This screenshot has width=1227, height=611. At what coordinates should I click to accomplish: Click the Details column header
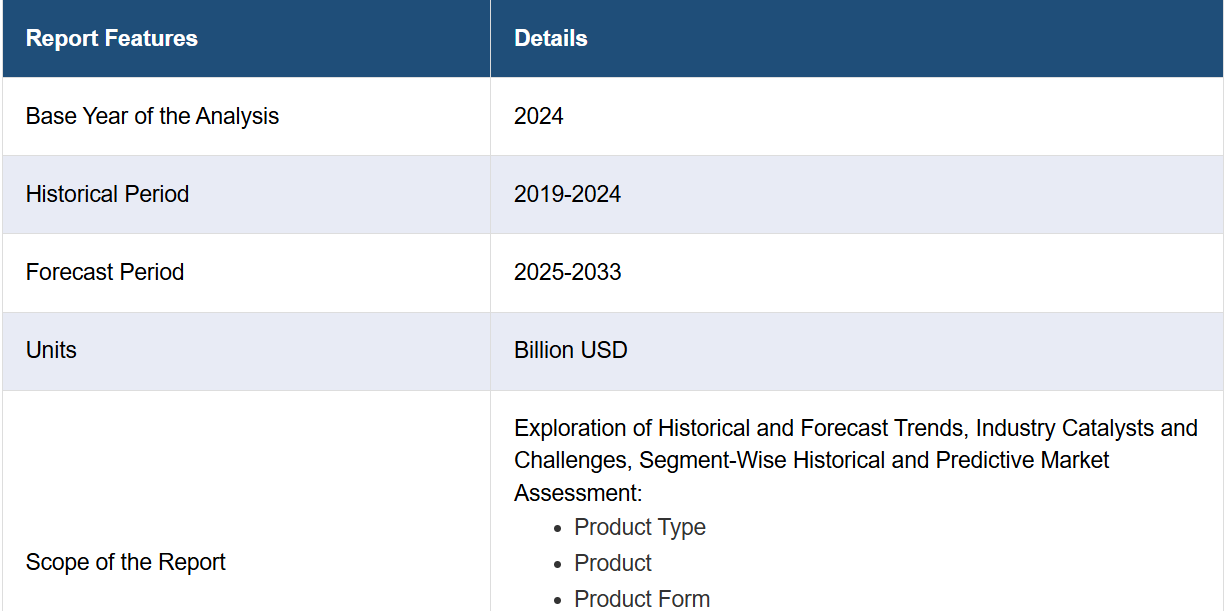pyautogui.click(x=551, y=38)
